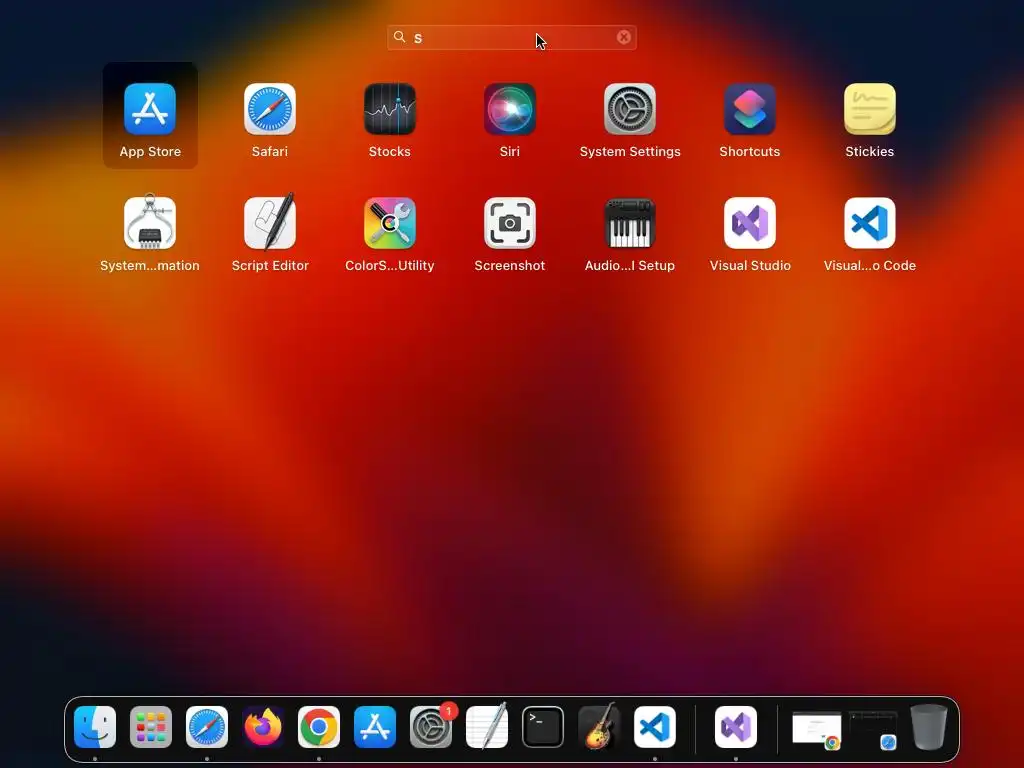
Task: Launch Terminal from the Dock
Action: click(x=543, y=727)
